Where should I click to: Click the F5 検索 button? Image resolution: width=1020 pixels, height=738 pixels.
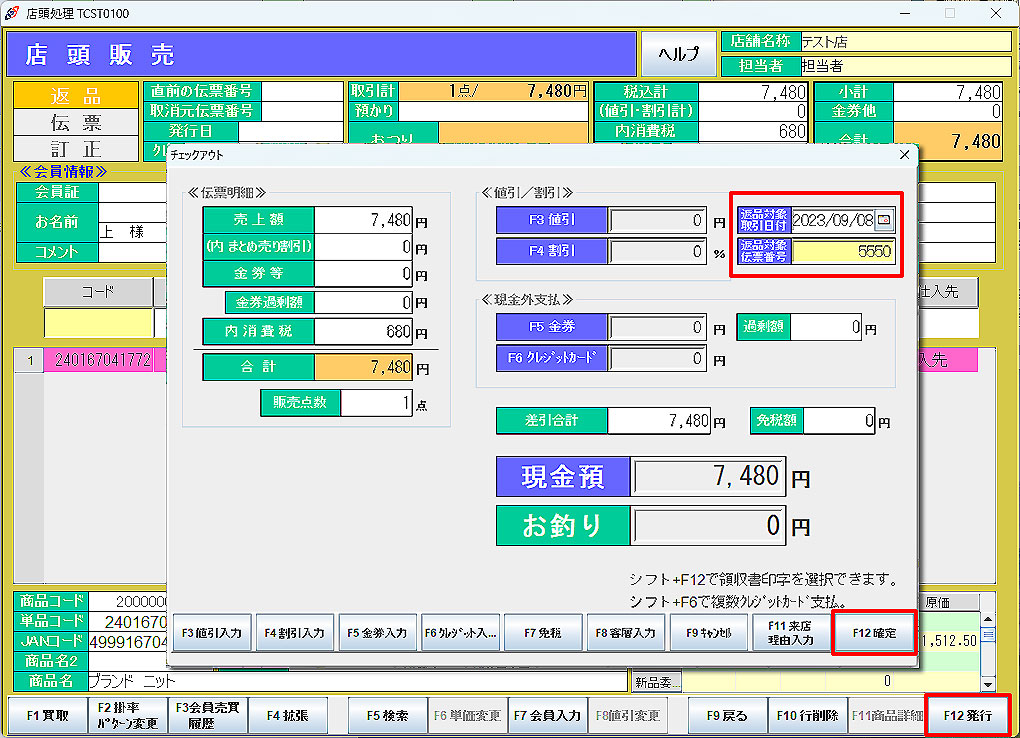tap(387, 716)
